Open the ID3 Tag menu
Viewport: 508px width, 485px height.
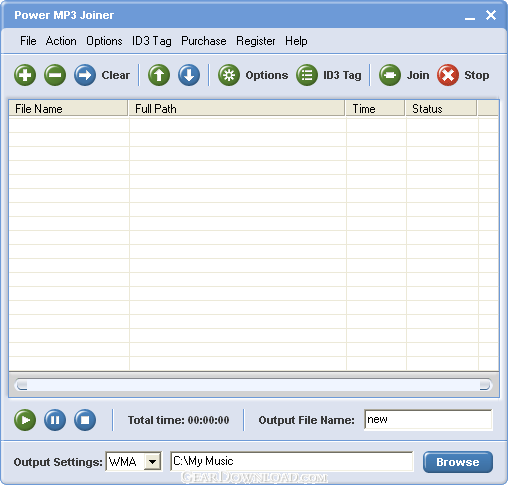tap(152, 41)
